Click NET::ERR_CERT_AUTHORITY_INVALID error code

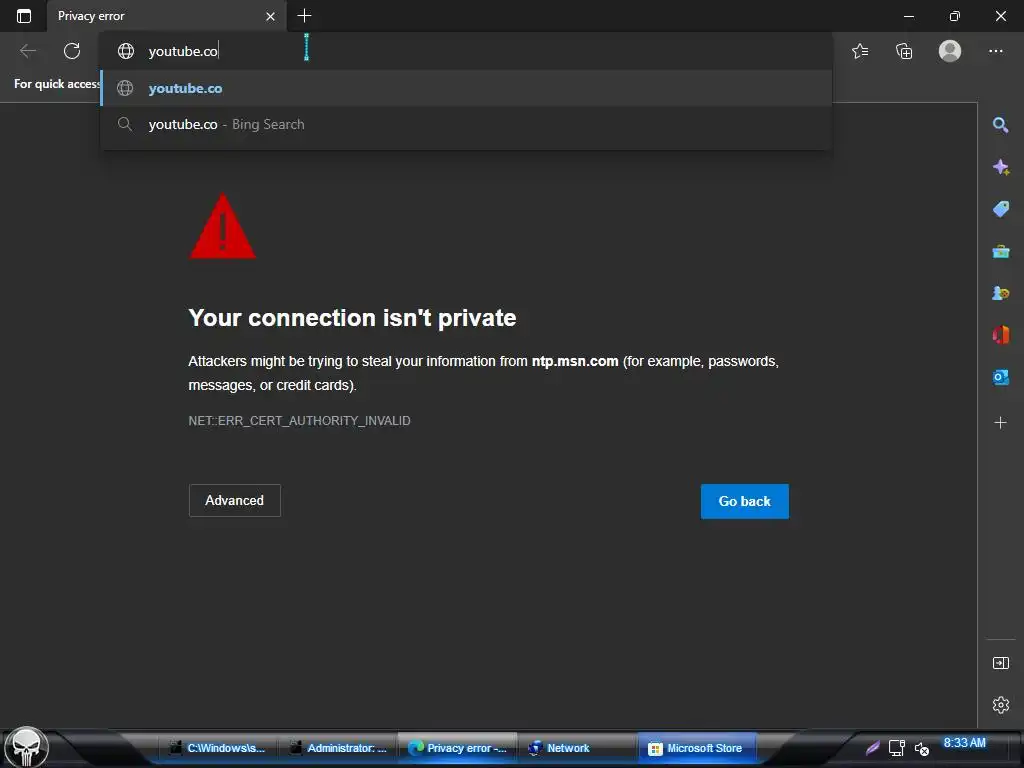coord(299,421)
